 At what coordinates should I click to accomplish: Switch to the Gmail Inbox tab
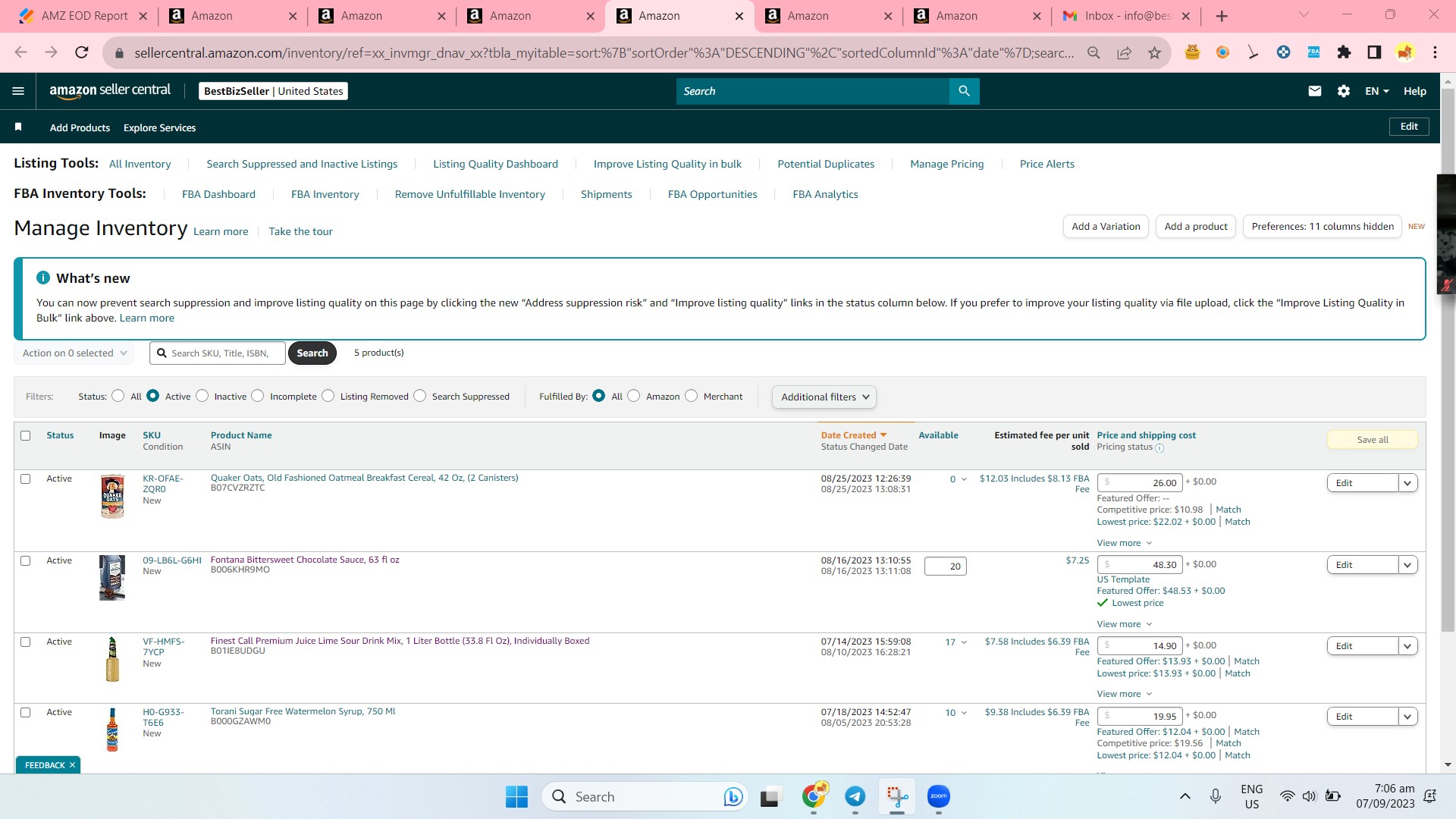[1125, 16]
